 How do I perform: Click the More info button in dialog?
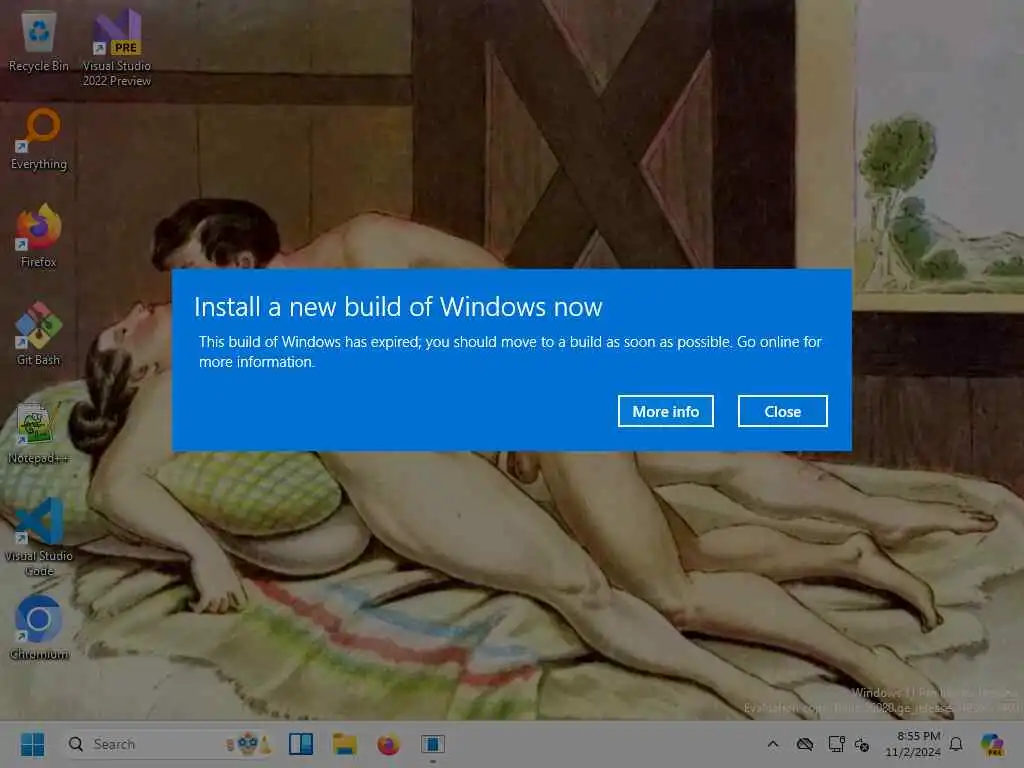[x=665, y=411]
